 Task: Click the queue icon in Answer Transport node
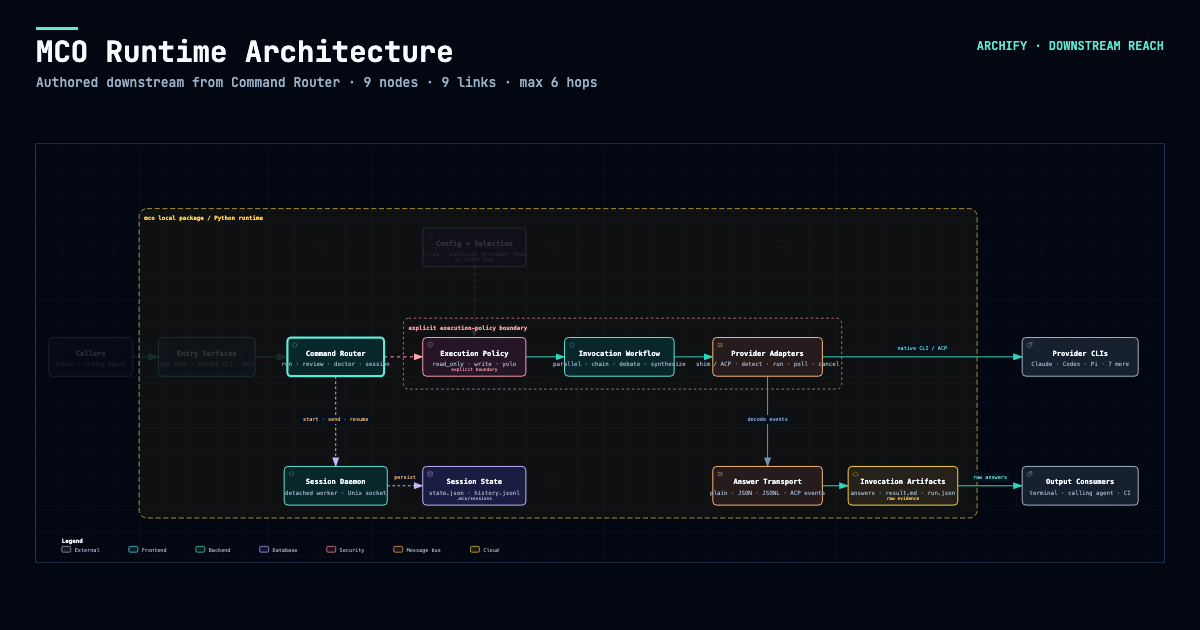tap(720, 473)
